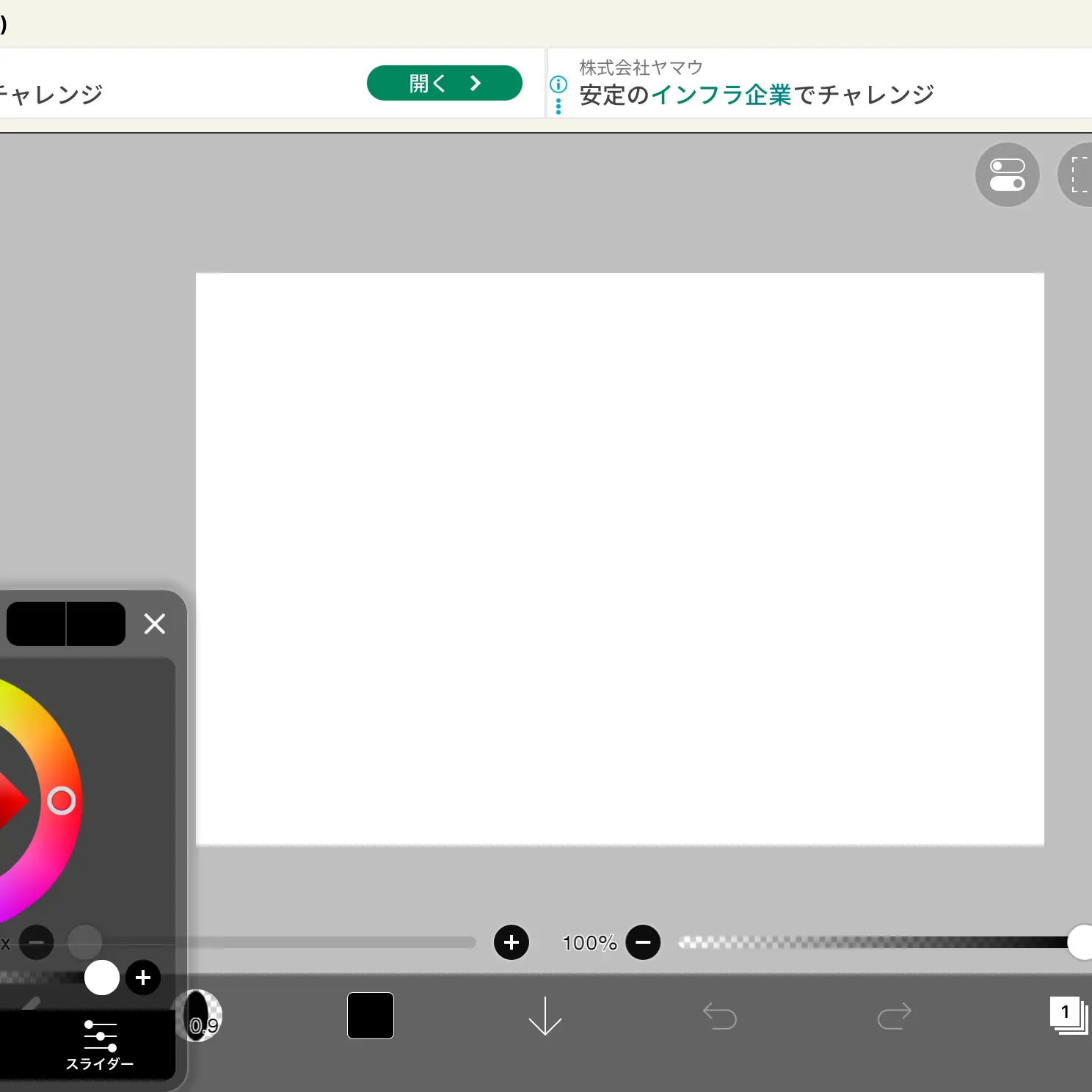
Task: Click the down arrow icon
Action: 545,1016
